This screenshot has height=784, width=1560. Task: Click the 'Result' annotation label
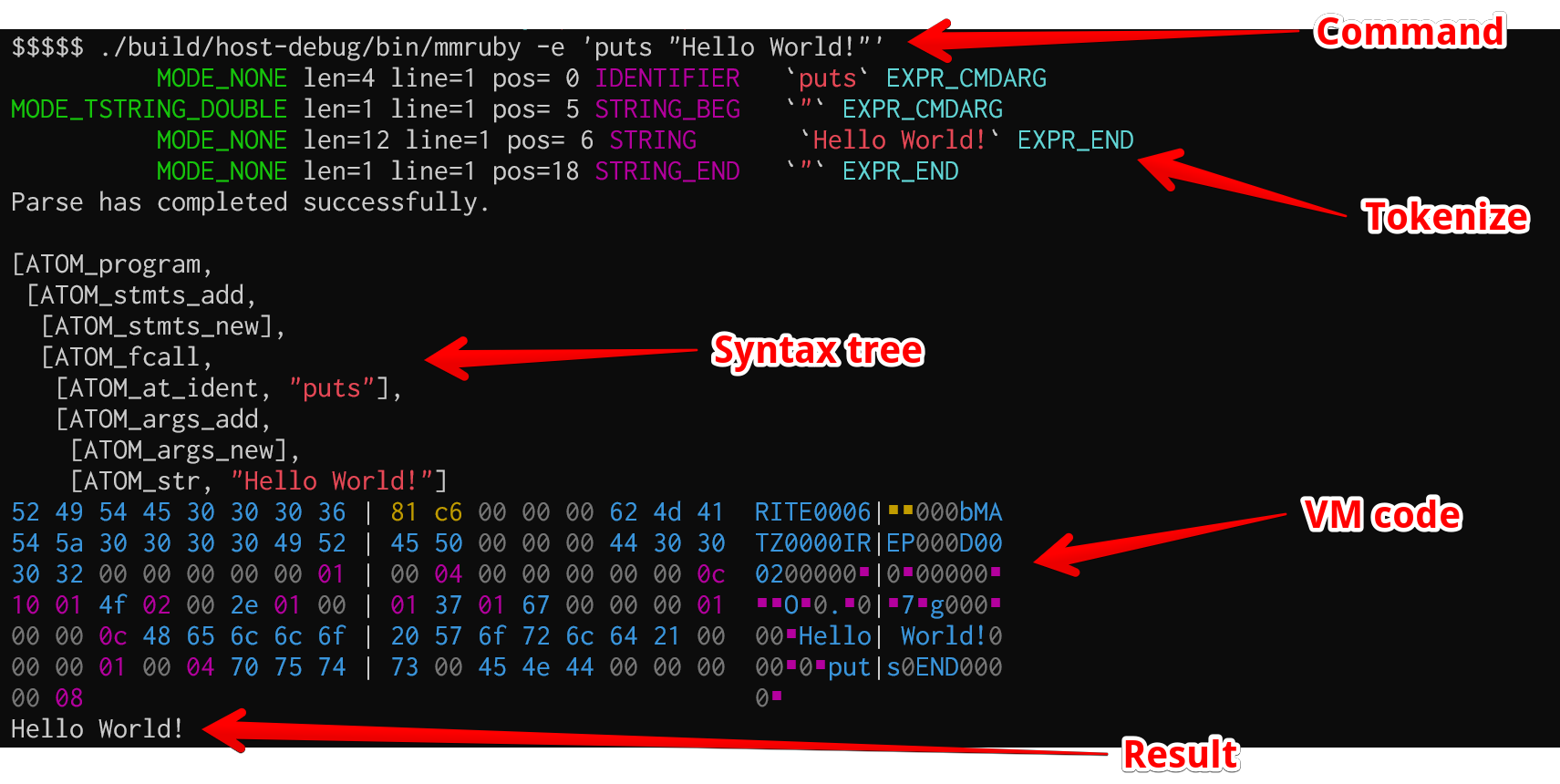pyautogui.click(x=1181, y=755)
